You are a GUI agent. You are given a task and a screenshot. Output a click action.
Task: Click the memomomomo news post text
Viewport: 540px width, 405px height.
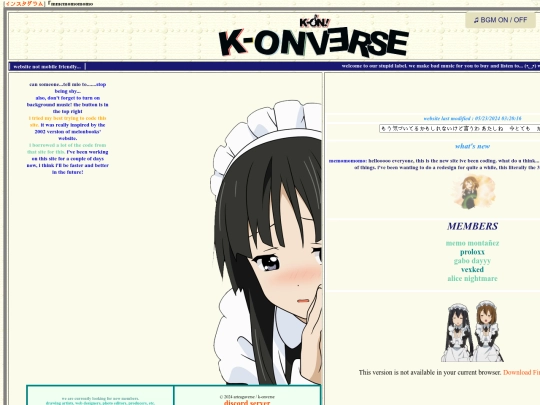click(x=434, y=164)
